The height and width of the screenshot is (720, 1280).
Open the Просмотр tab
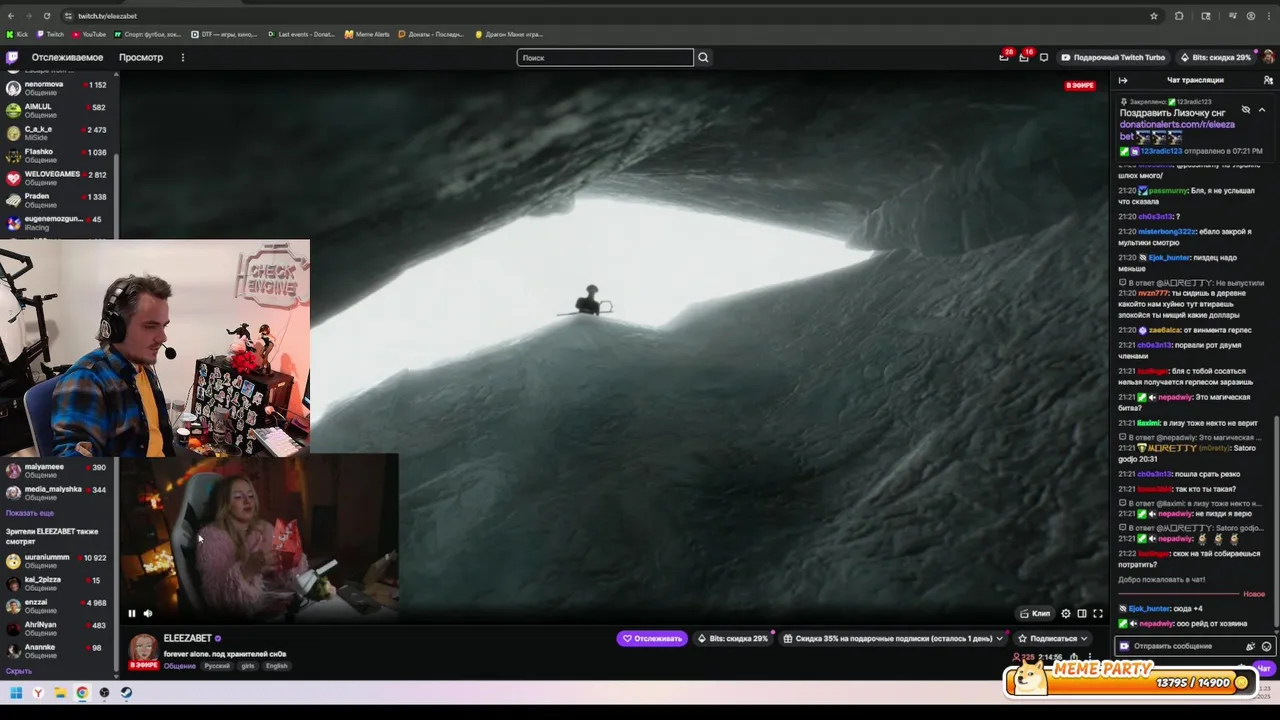[141, 57]
